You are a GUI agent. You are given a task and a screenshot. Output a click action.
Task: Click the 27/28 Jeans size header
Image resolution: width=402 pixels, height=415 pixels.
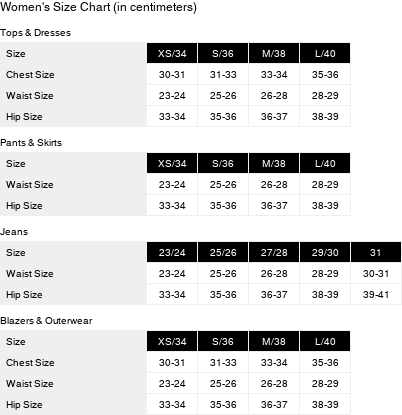click(274, 252)
